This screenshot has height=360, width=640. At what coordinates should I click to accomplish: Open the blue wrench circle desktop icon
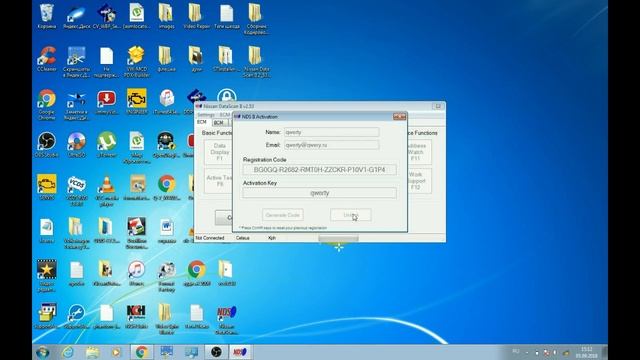[76, 316]
